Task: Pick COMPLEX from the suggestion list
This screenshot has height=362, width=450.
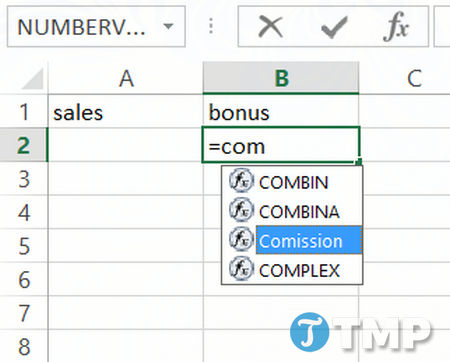Action: click(299, 271)
